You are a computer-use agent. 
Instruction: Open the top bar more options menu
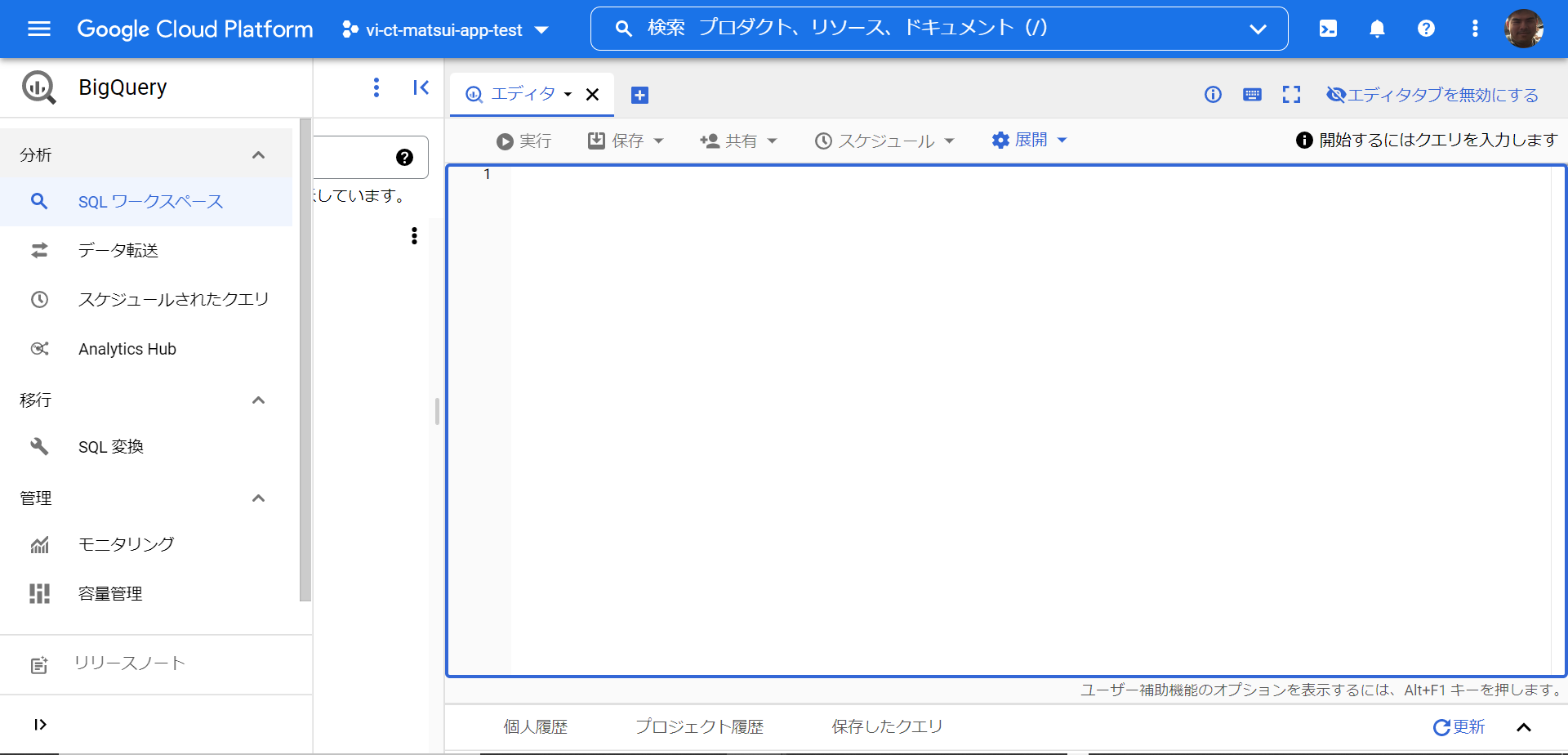pyautogui.click(x=1475, y=29)
